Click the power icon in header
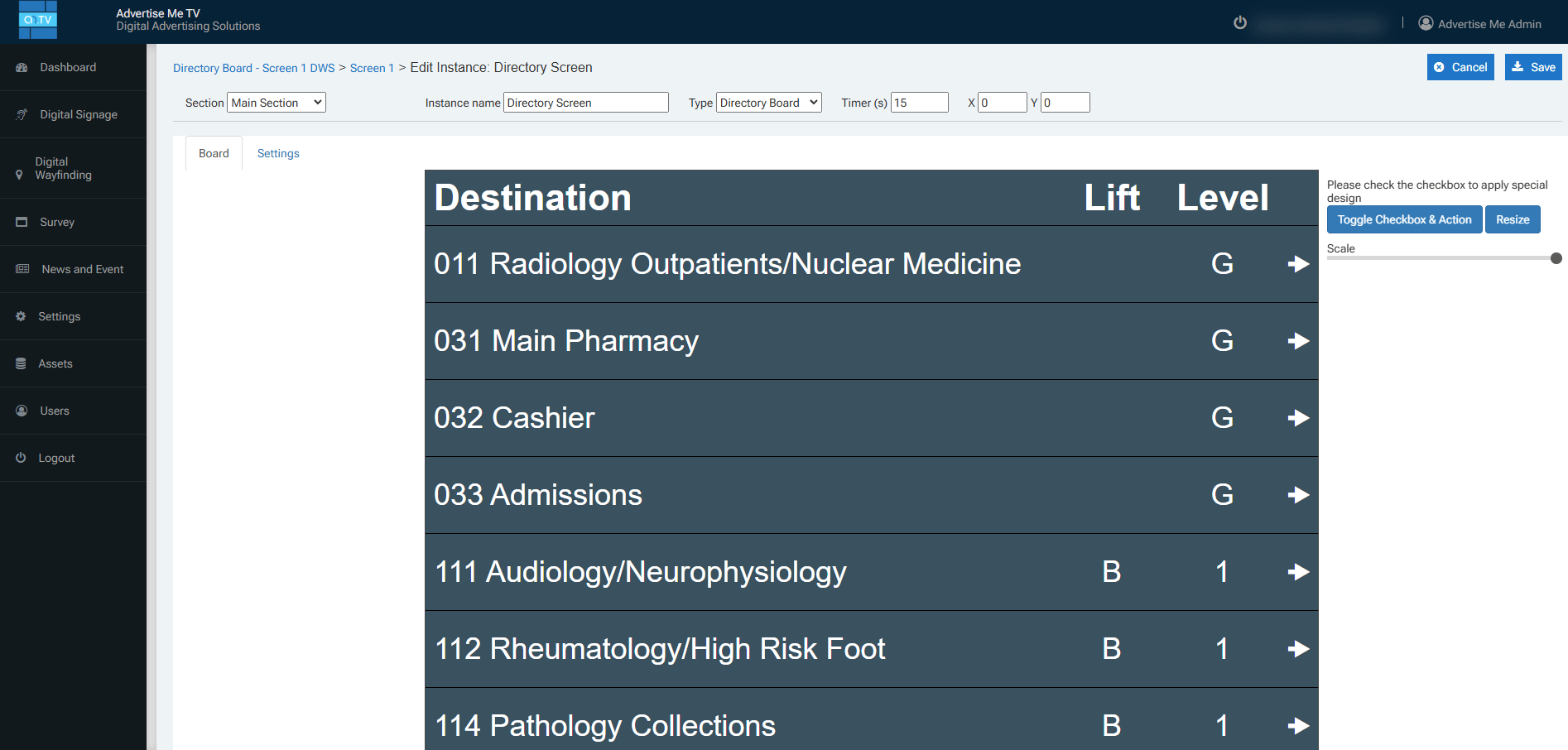 tap(1239, 23)
